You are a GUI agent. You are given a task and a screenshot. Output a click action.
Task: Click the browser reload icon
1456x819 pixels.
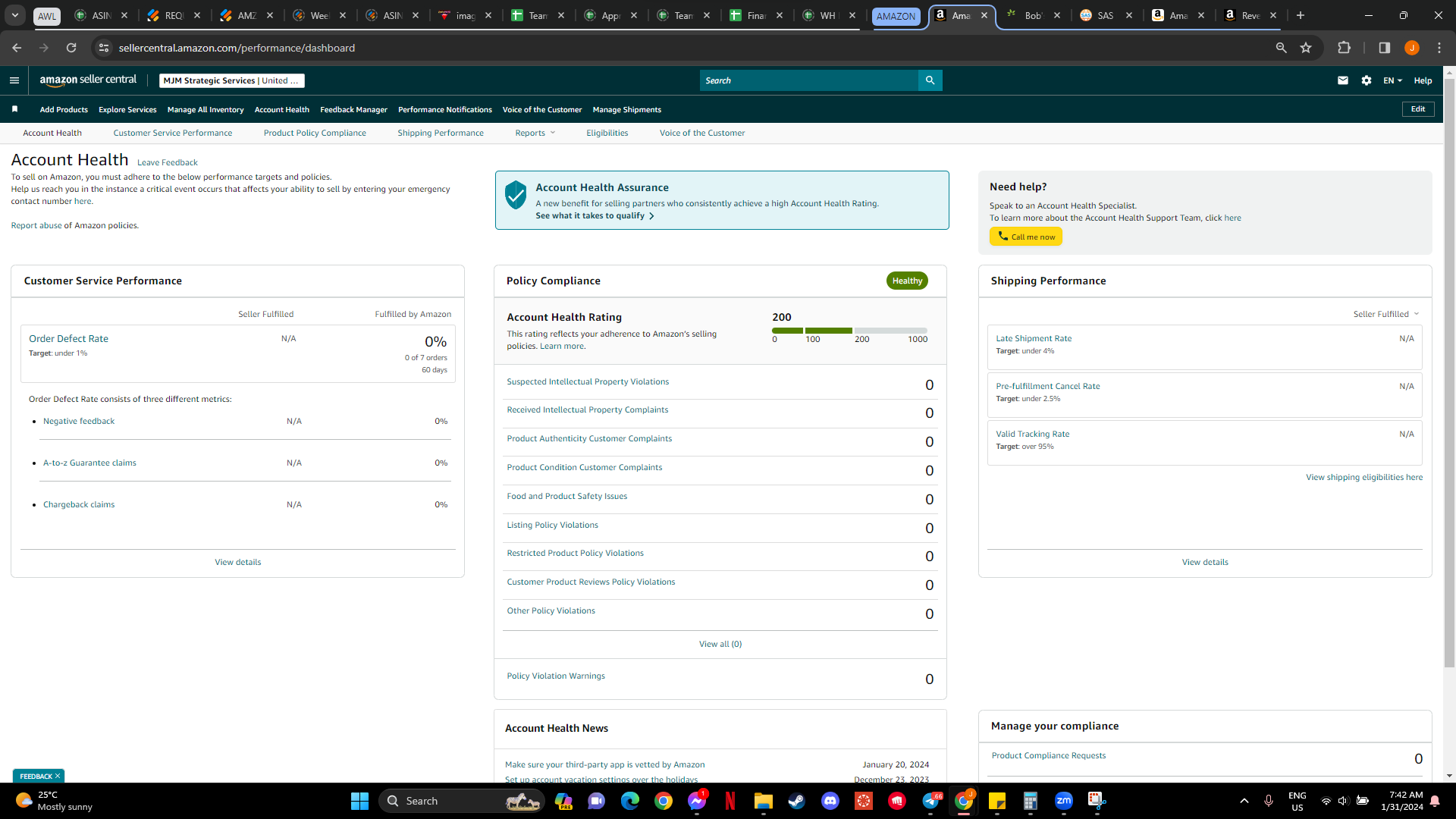[x=71, y=48]
